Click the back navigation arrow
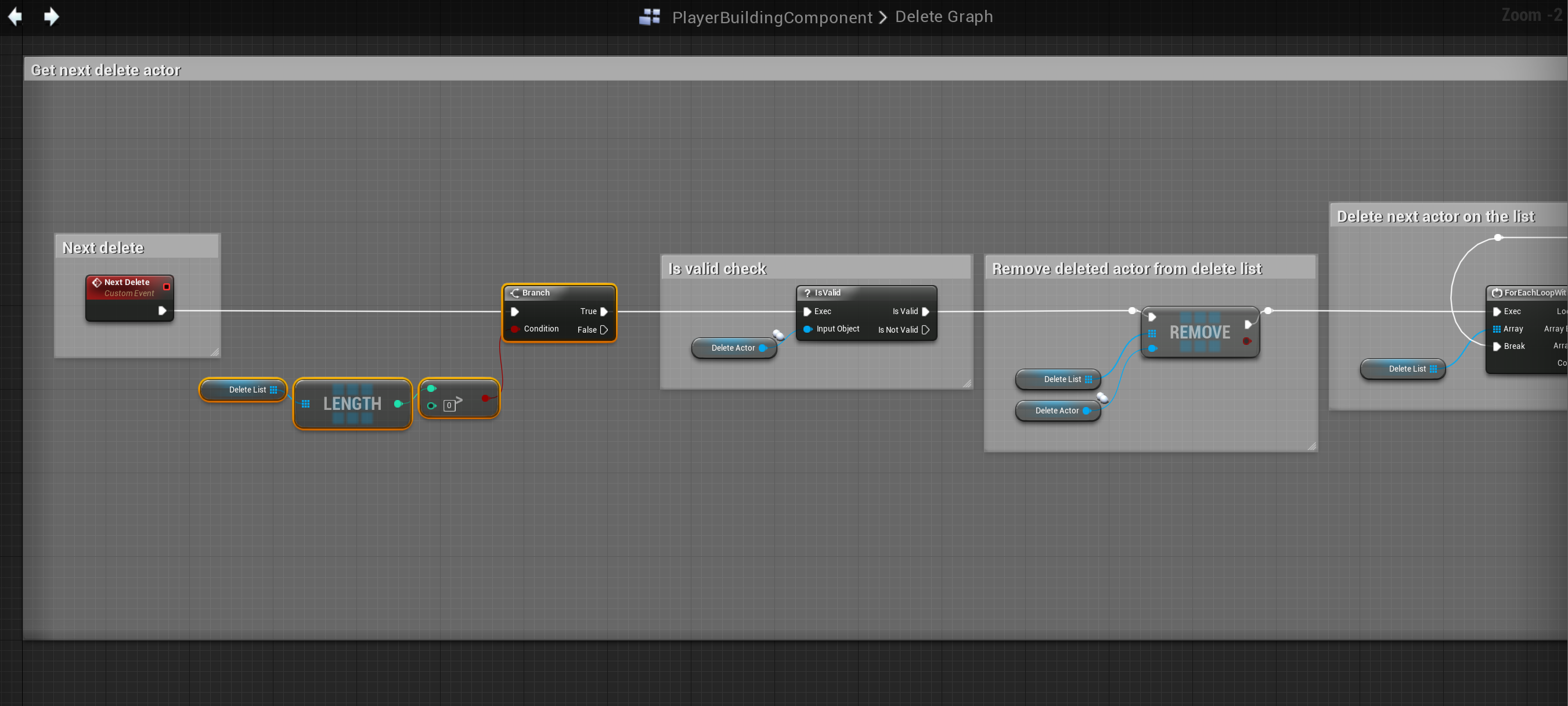Image resolution: width=1568 pixels, height=706 pixels. click(15, 16)
